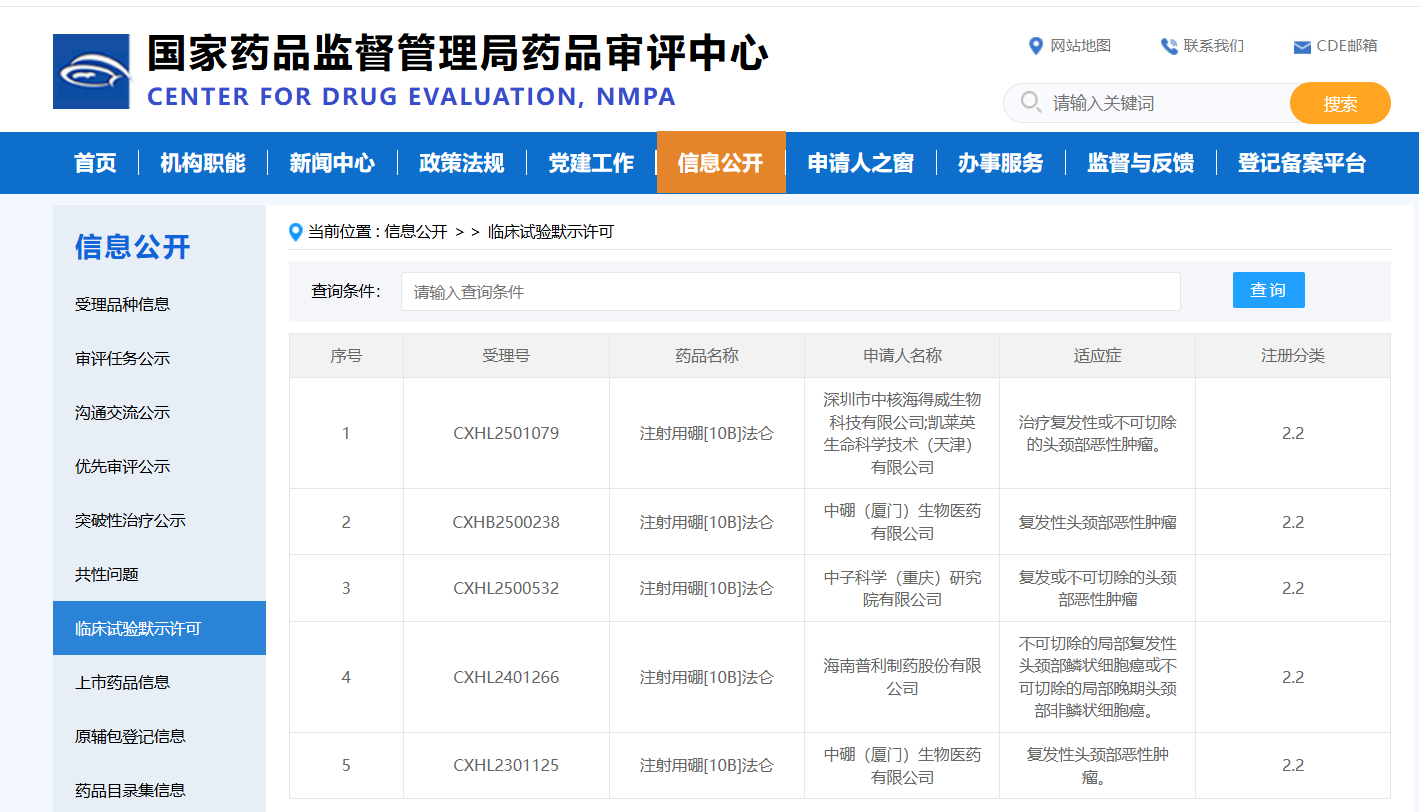Click the site map location pin icon

1035,46
